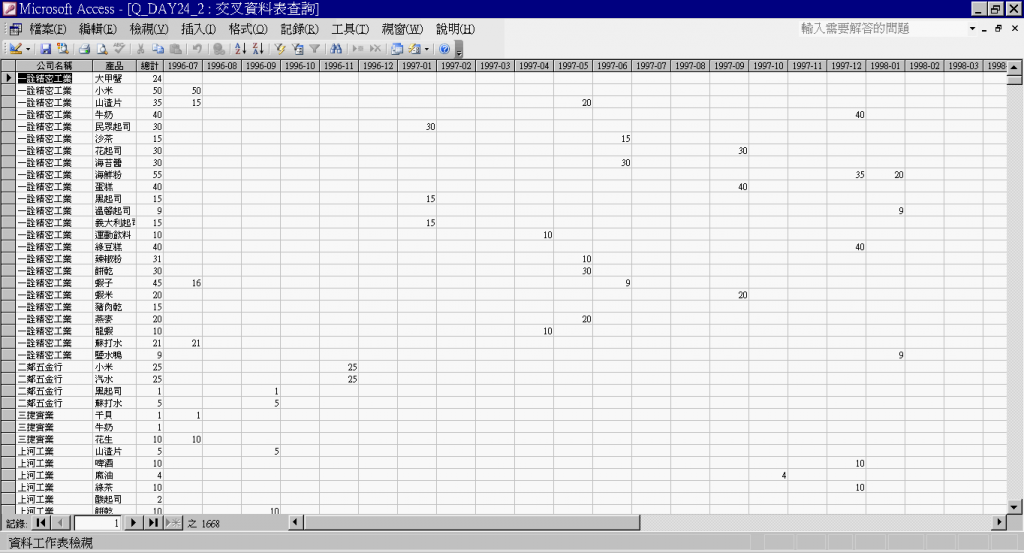Open the New Object dropdown arrow
This screenshot has height=553, width=1024.
426,49
